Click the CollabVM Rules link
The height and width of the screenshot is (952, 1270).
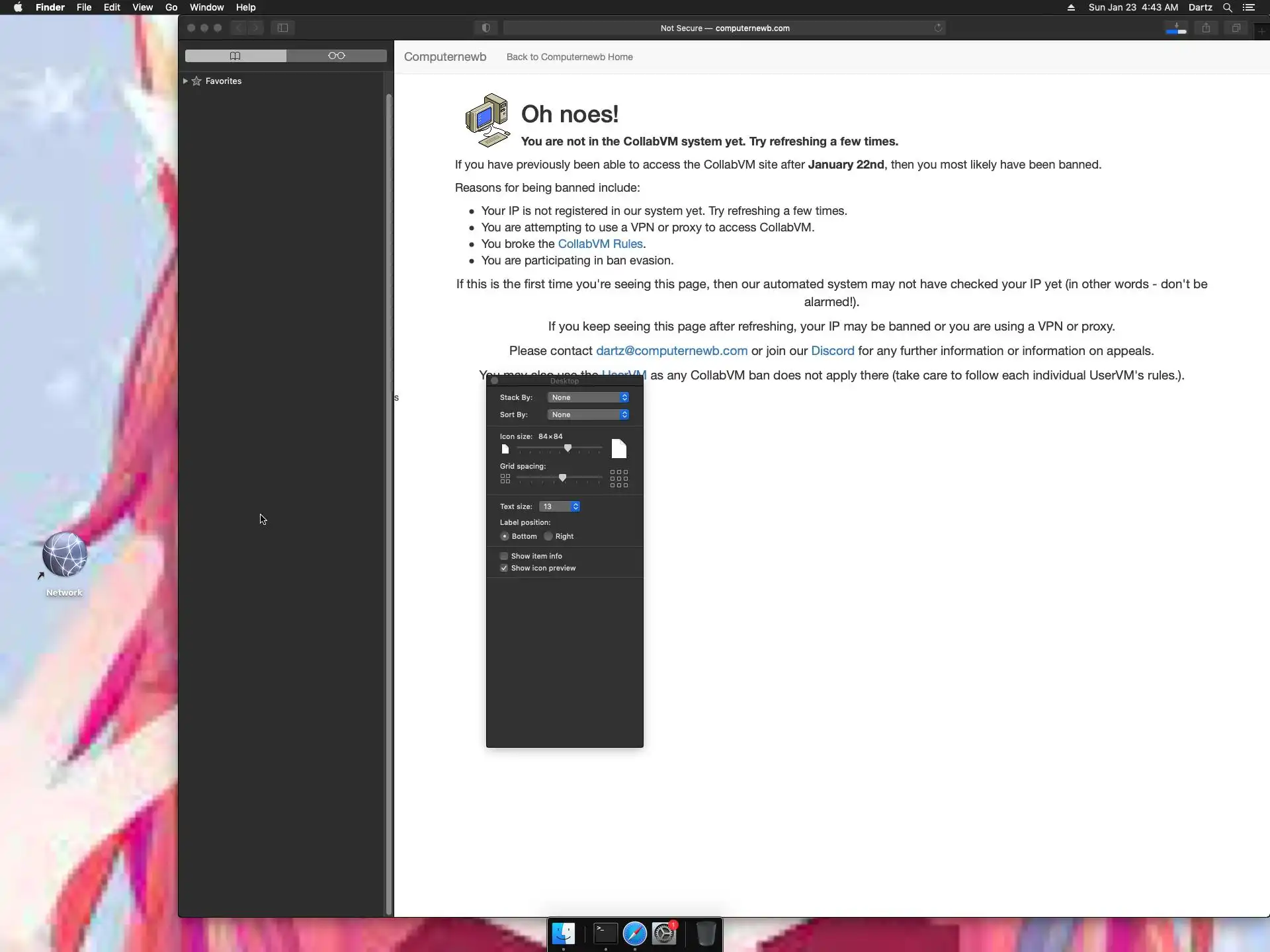(x=600, y=244)
